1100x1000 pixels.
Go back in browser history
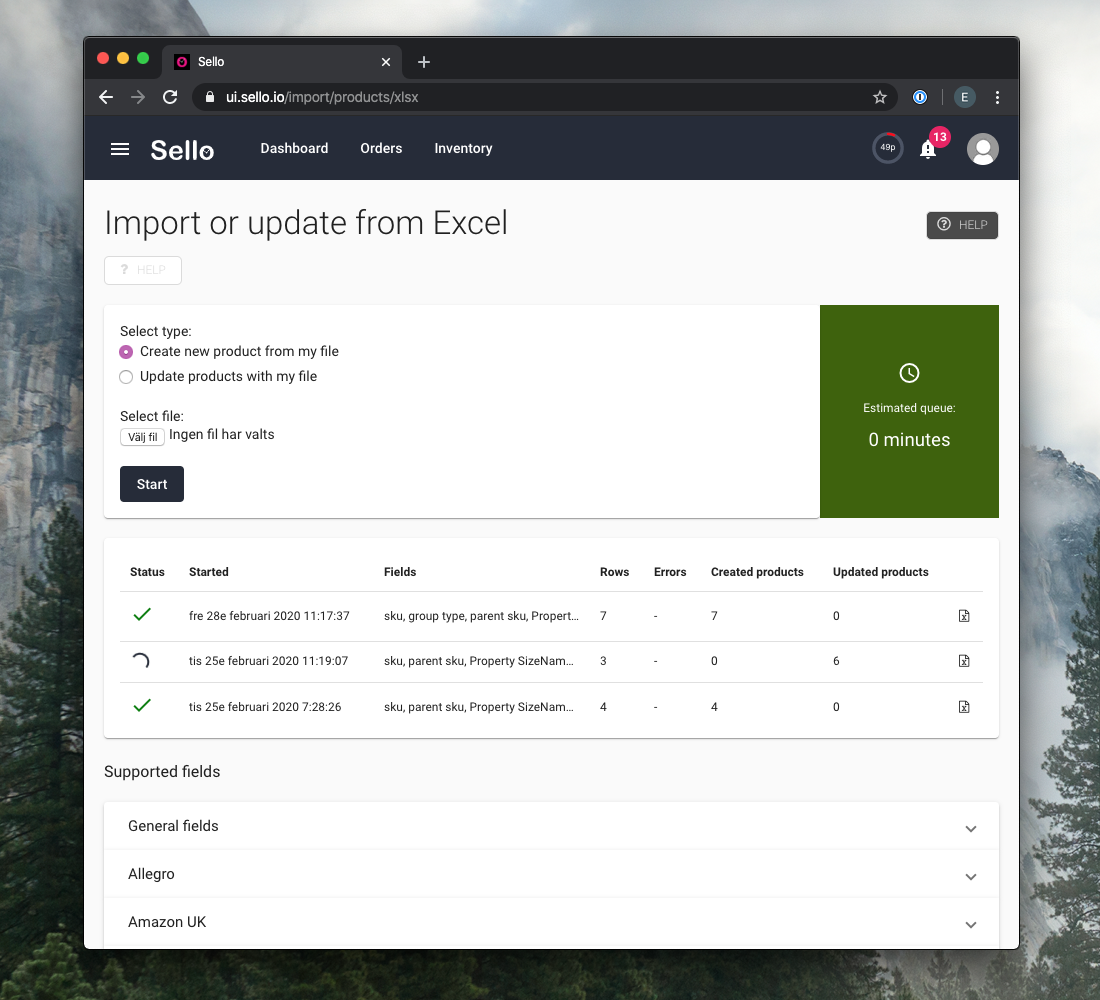pyautogui.click(x=106, y=97)
